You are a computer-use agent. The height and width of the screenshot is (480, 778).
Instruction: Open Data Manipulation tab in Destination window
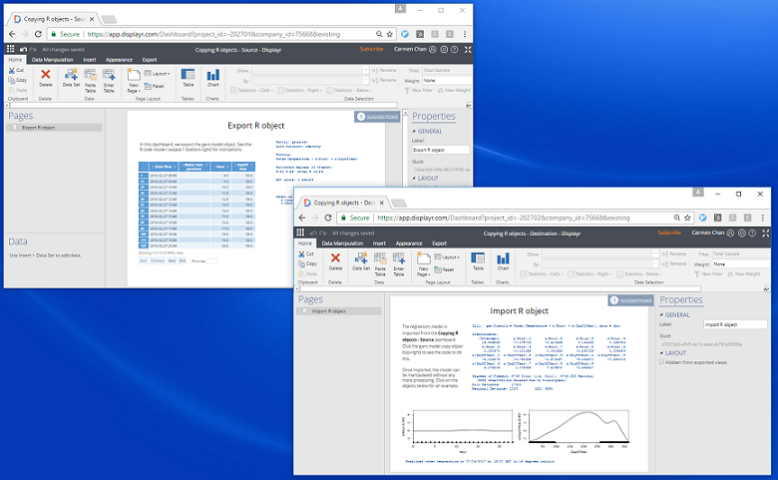click(x=342, y=243)
